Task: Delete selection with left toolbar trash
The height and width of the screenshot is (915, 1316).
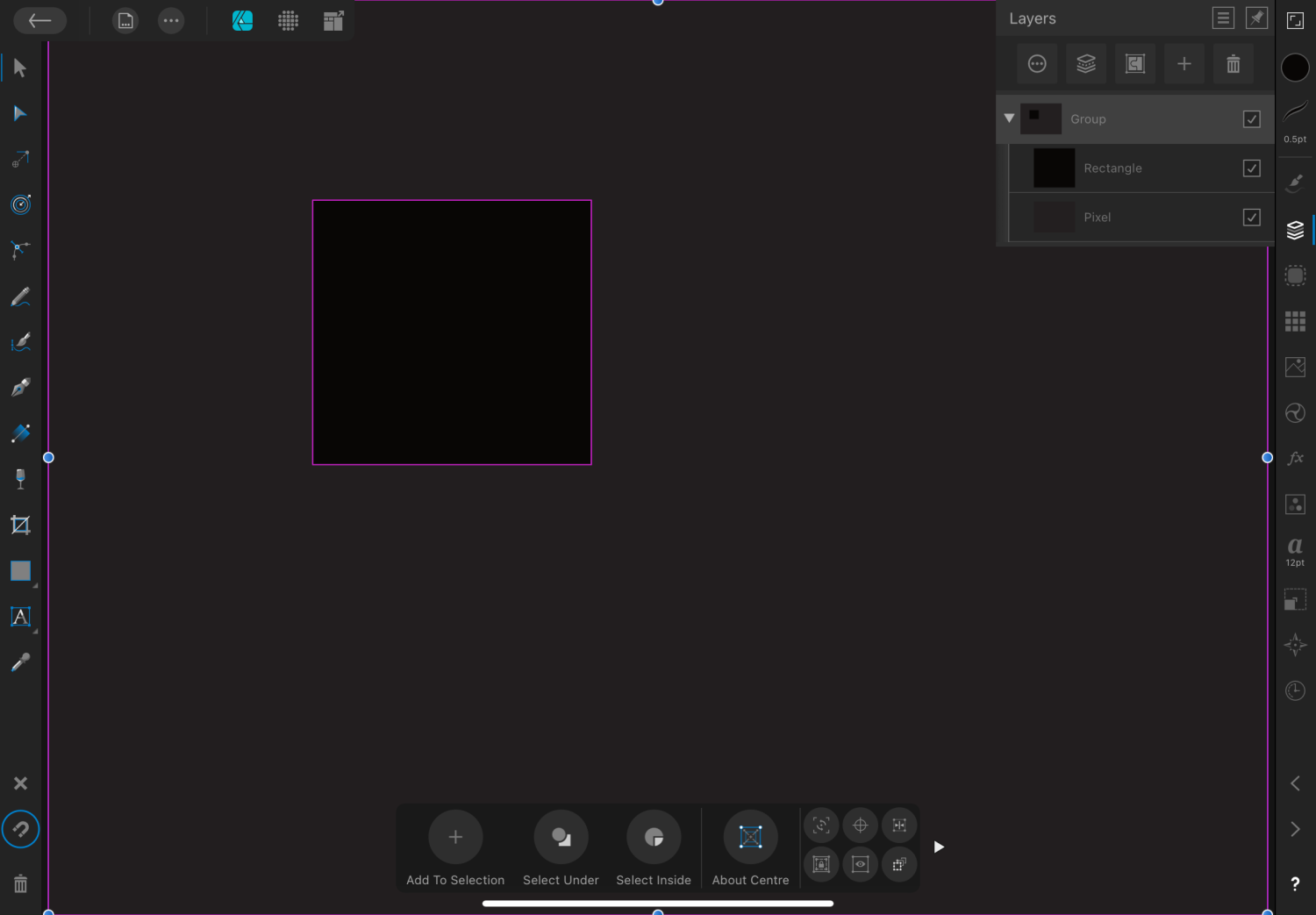Action: (20, 883)
